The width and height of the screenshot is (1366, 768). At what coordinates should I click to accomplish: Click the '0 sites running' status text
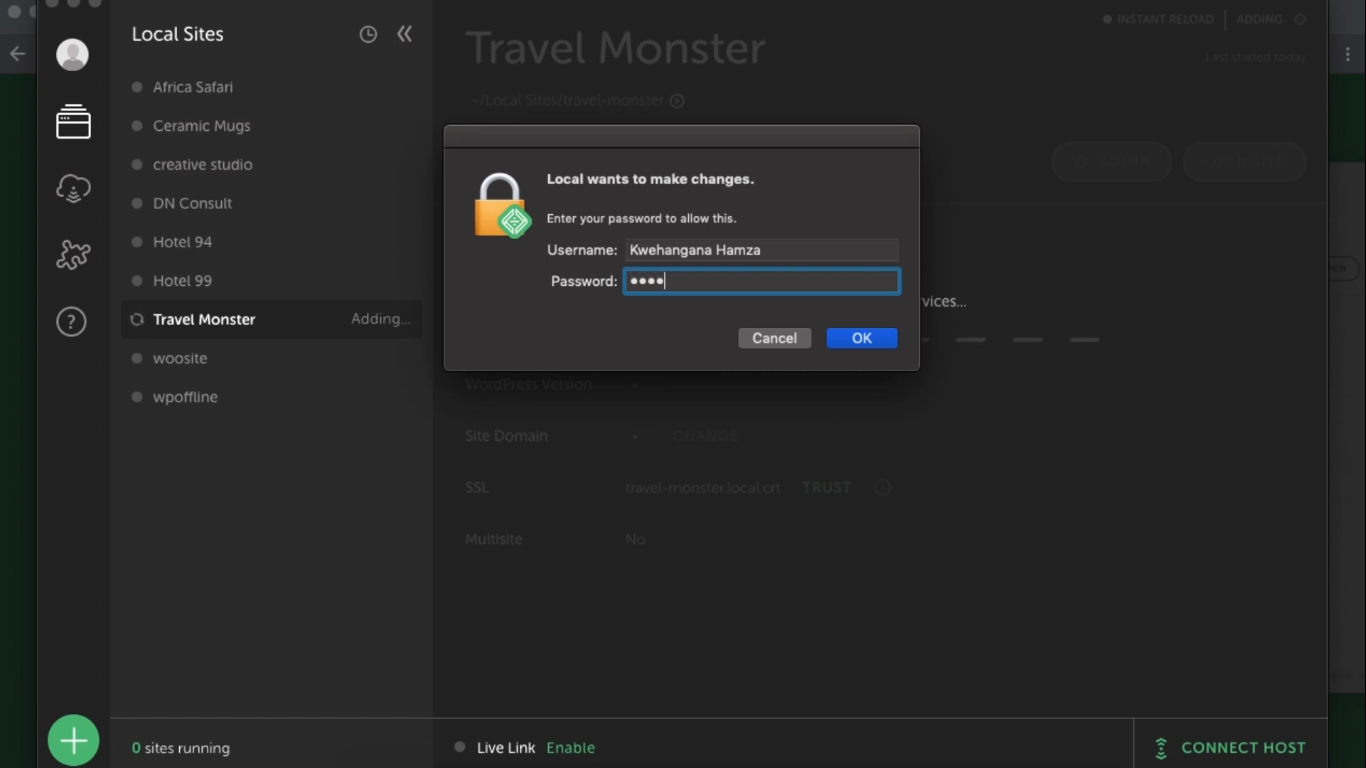[181, 748]
